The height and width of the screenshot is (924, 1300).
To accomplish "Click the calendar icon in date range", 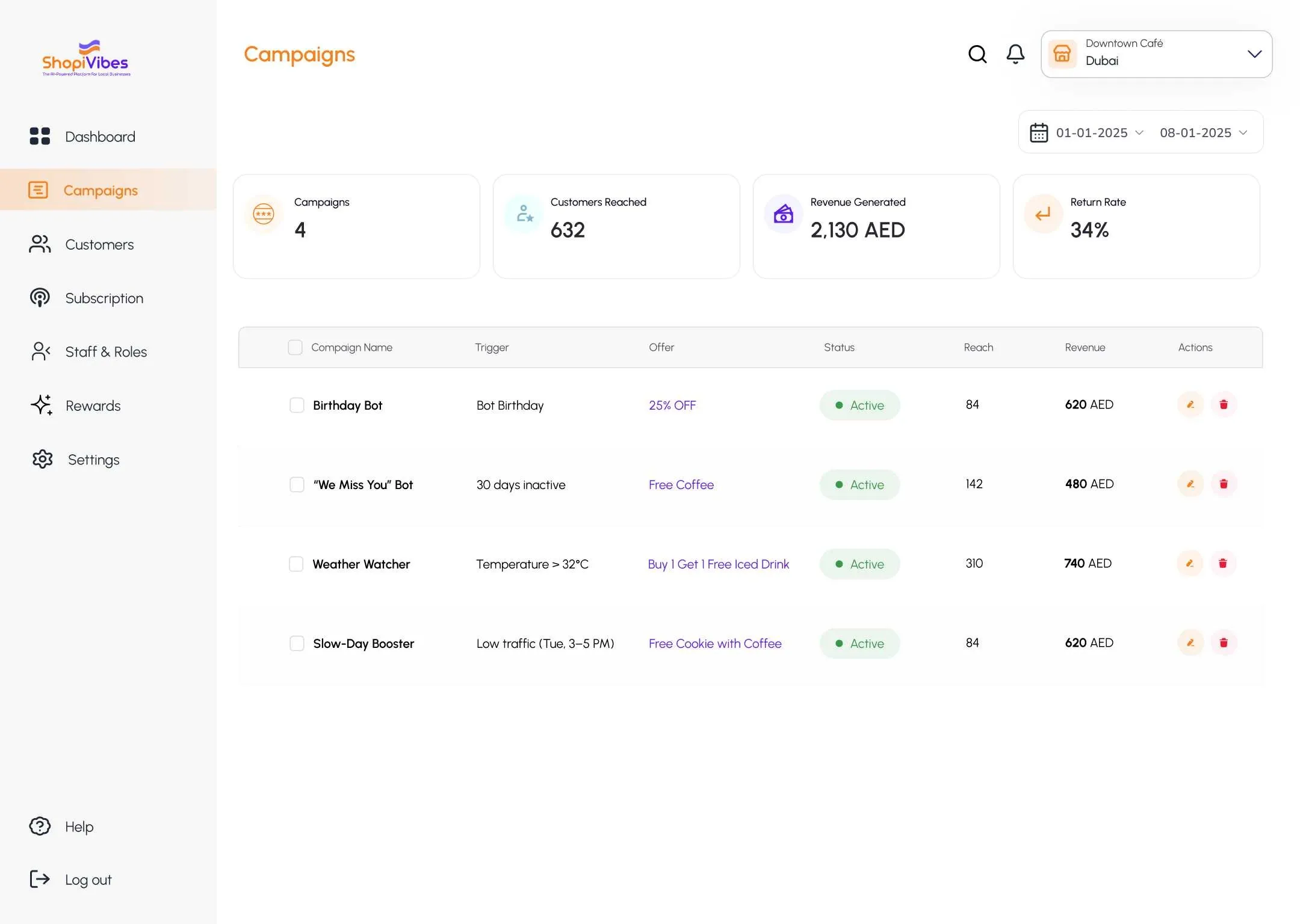I will tap(1038, 132).
